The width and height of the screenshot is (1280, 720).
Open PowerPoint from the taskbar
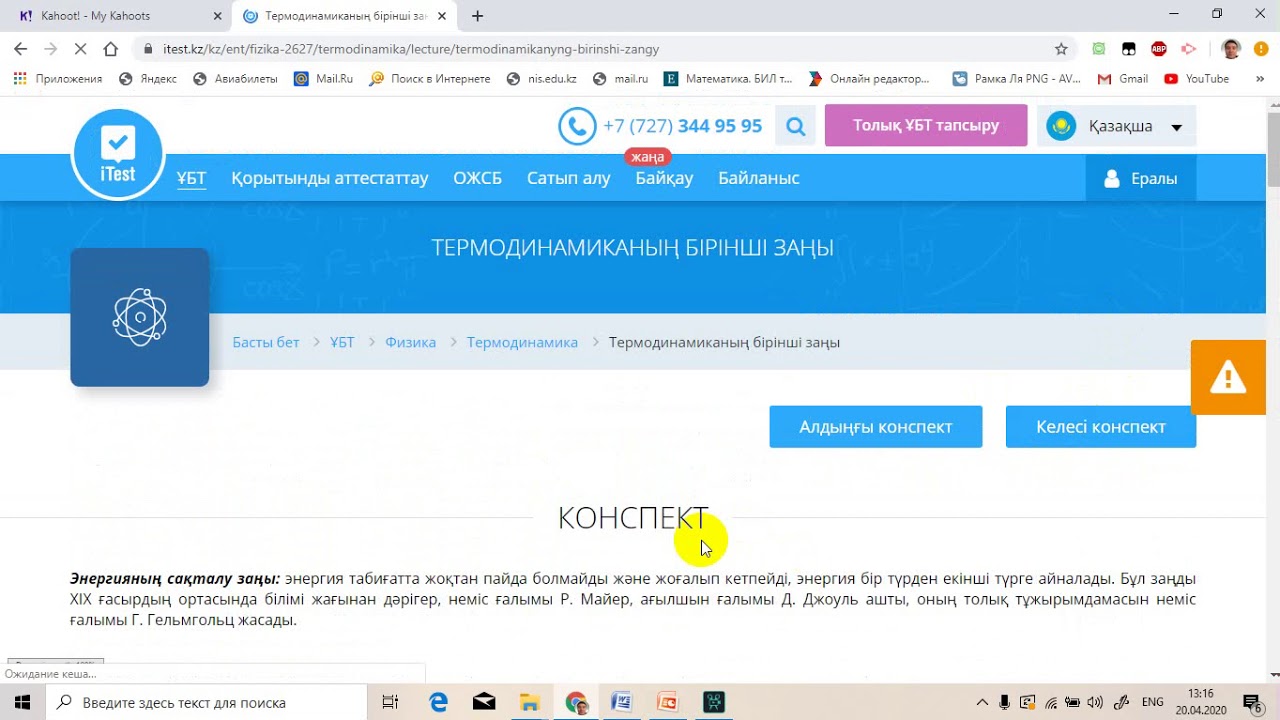point(667,702)
